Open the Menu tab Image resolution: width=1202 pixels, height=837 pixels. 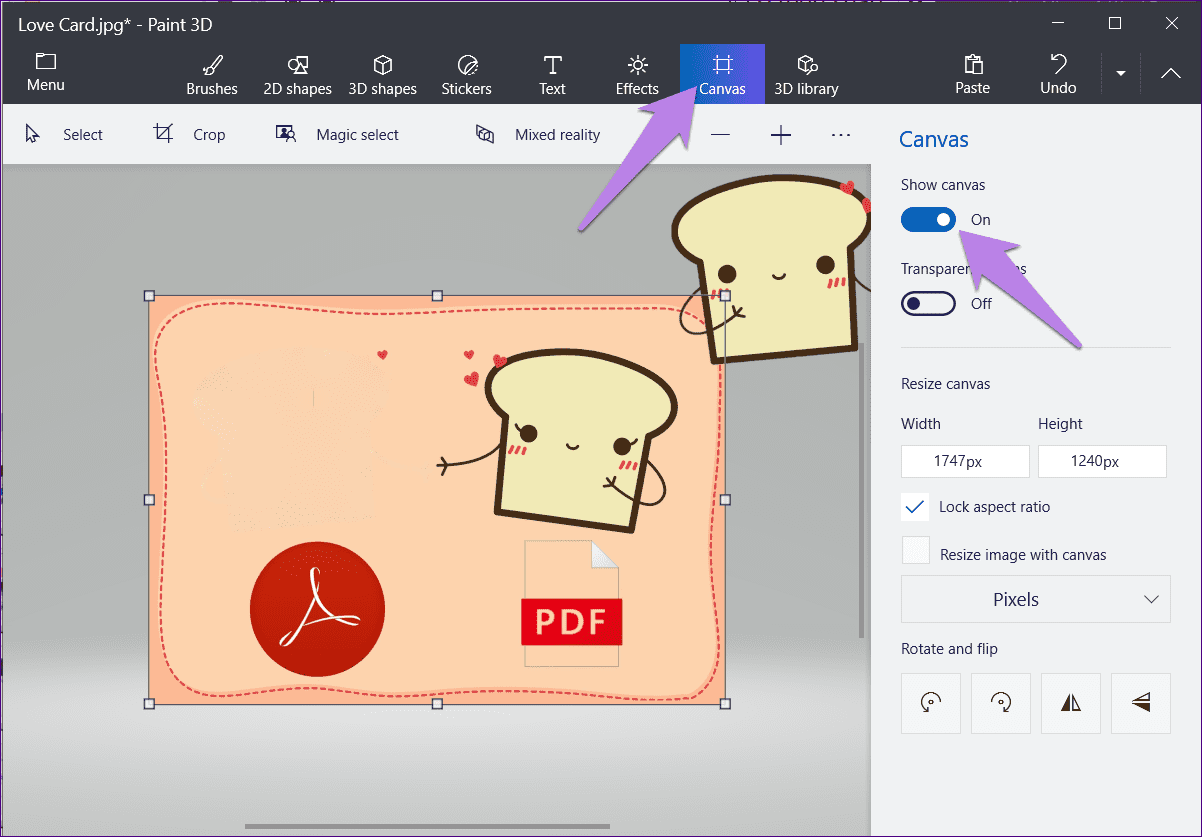tap(46, 74)
